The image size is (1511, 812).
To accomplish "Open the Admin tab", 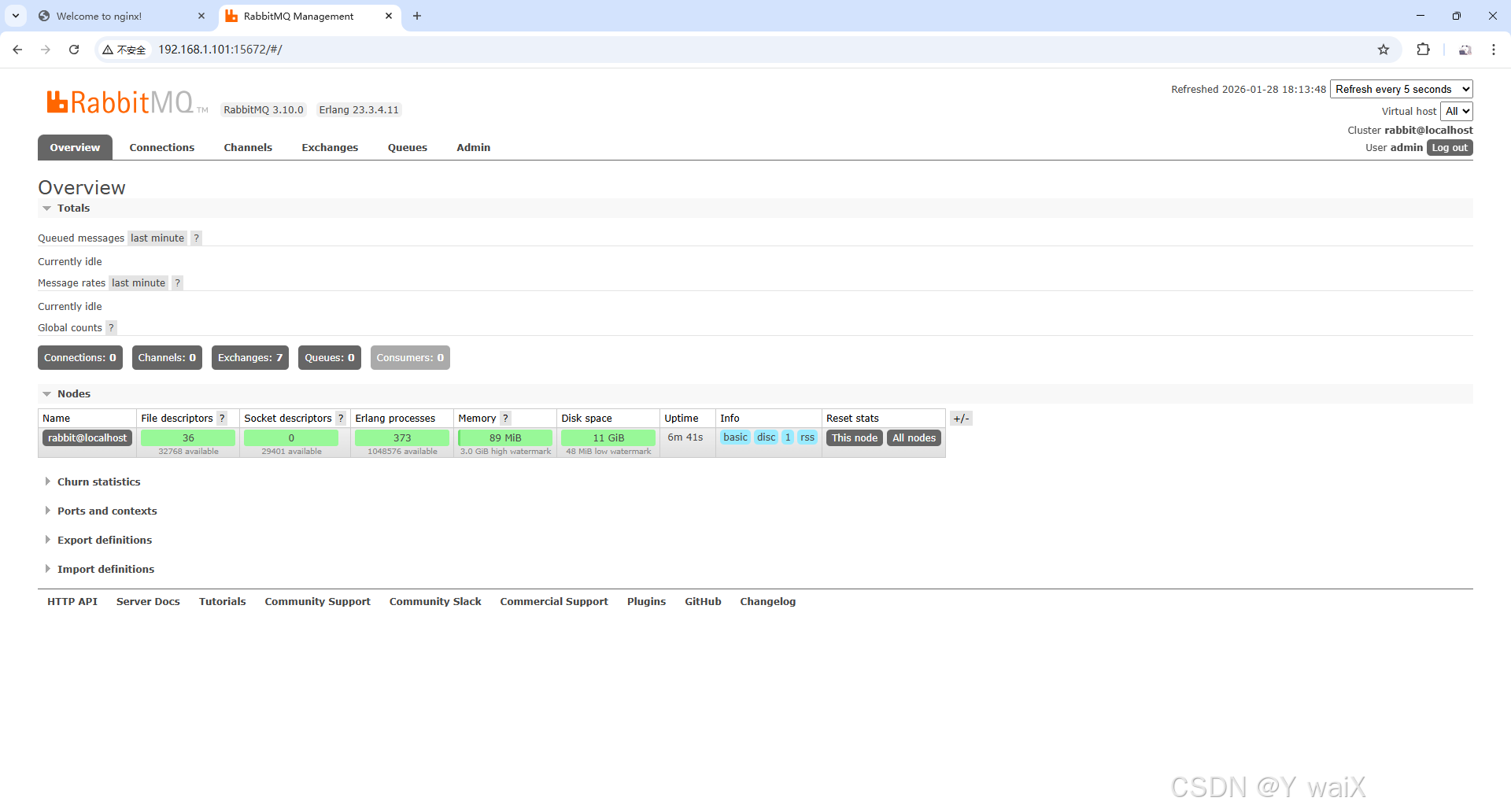I will click(474, 148).
